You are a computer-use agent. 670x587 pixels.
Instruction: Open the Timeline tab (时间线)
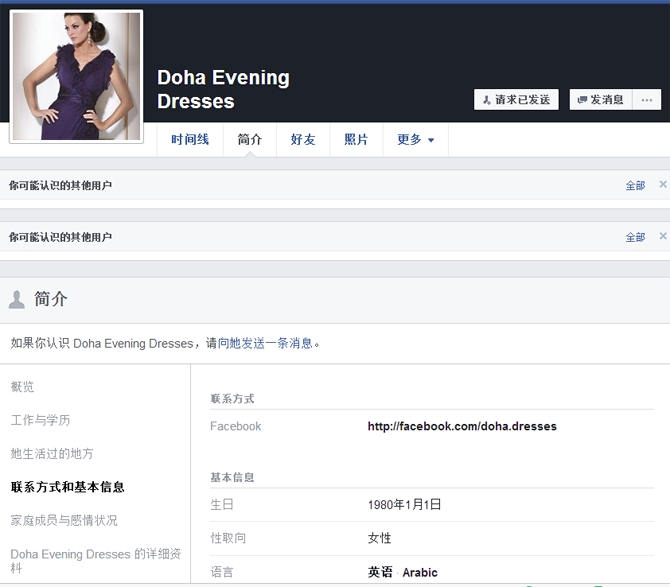(190, 140)
